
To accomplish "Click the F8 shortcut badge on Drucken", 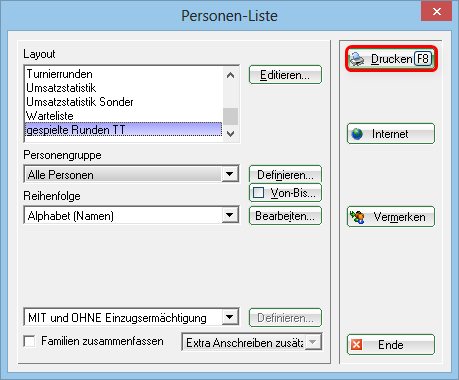I will click(x=423, y=59).
